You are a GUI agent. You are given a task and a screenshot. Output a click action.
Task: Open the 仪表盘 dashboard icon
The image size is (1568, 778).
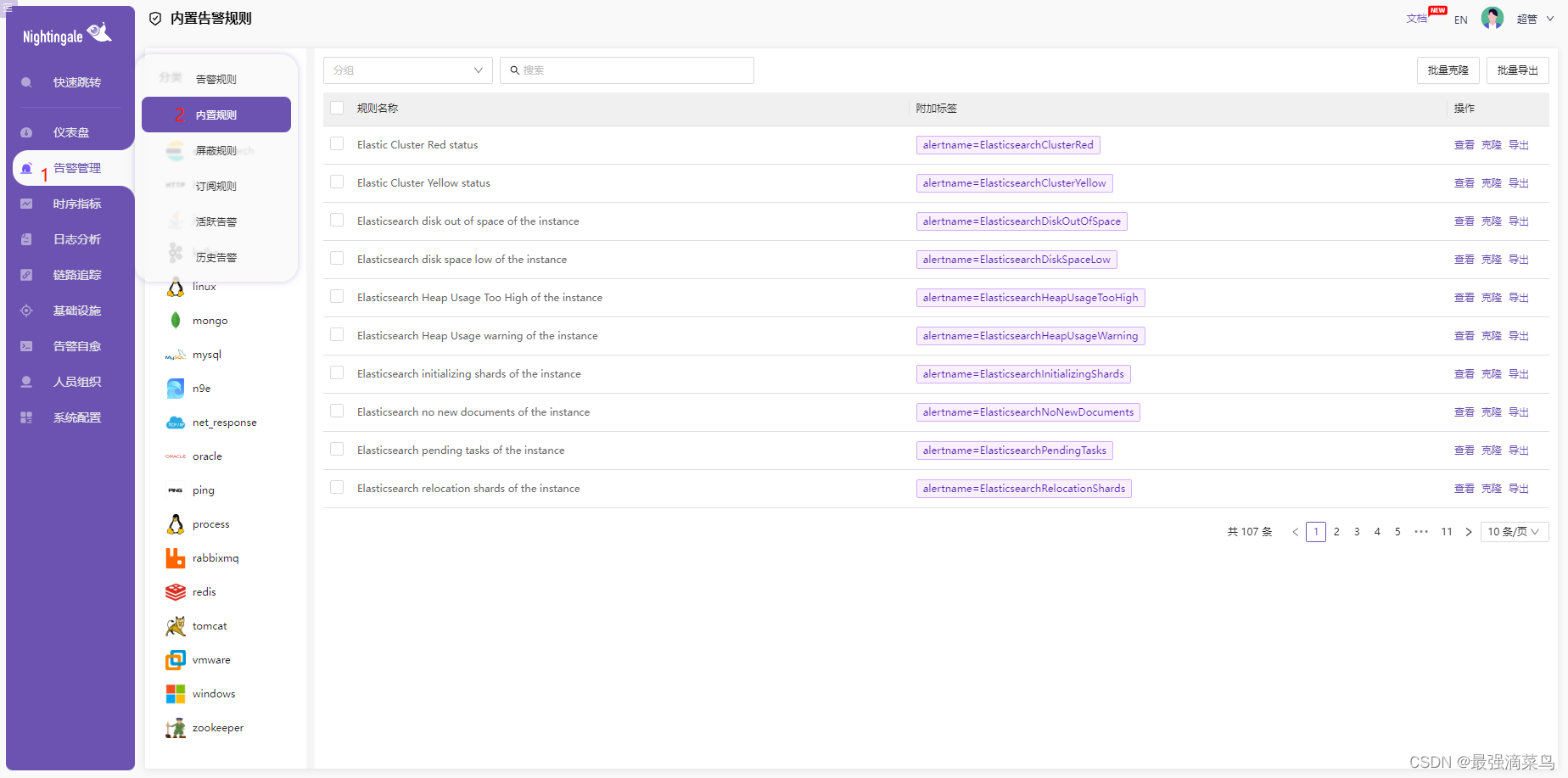[x=26, y=132]
